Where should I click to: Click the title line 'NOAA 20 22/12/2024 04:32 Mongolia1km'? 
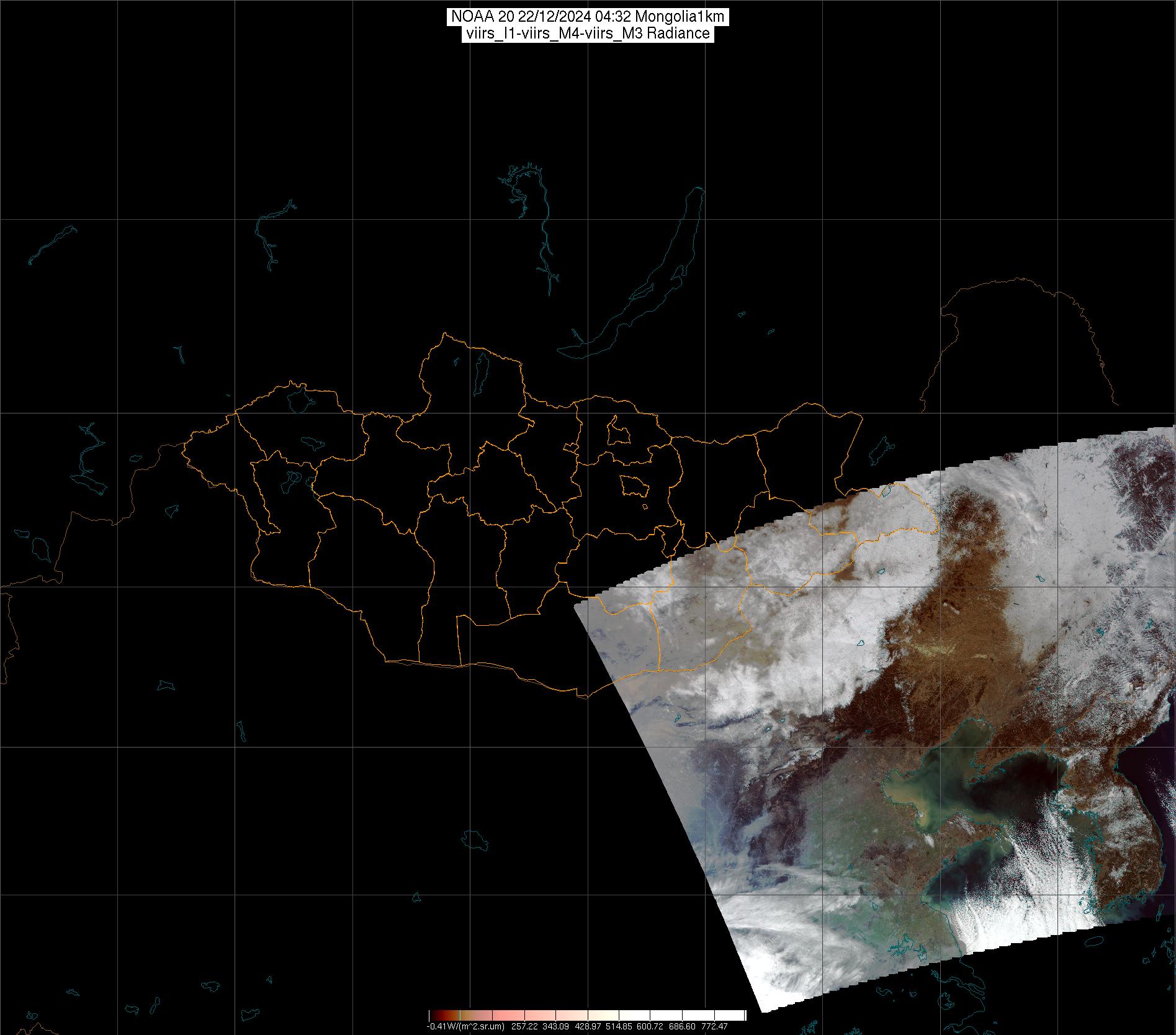(x=587, y=17)
